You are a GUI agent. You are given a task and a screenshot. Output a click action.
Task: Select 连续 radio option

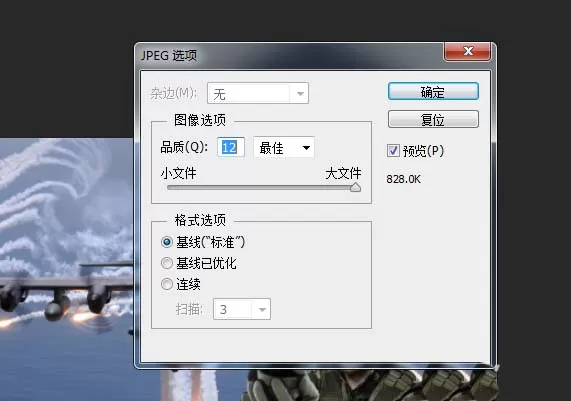(x=167, y=284)
